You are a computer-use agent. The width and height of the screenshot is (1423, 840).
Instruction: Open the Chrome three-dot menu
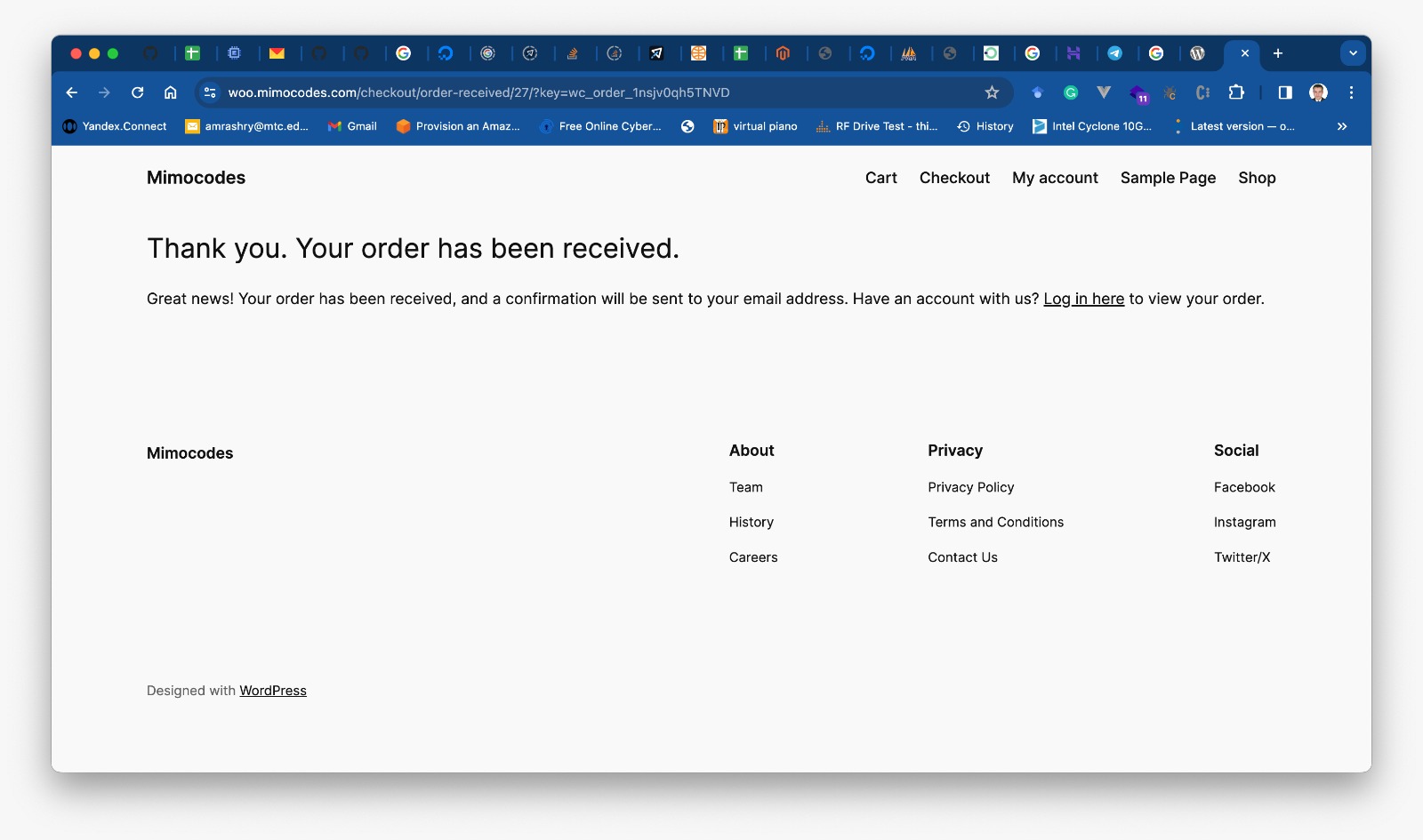point(1351,92)
